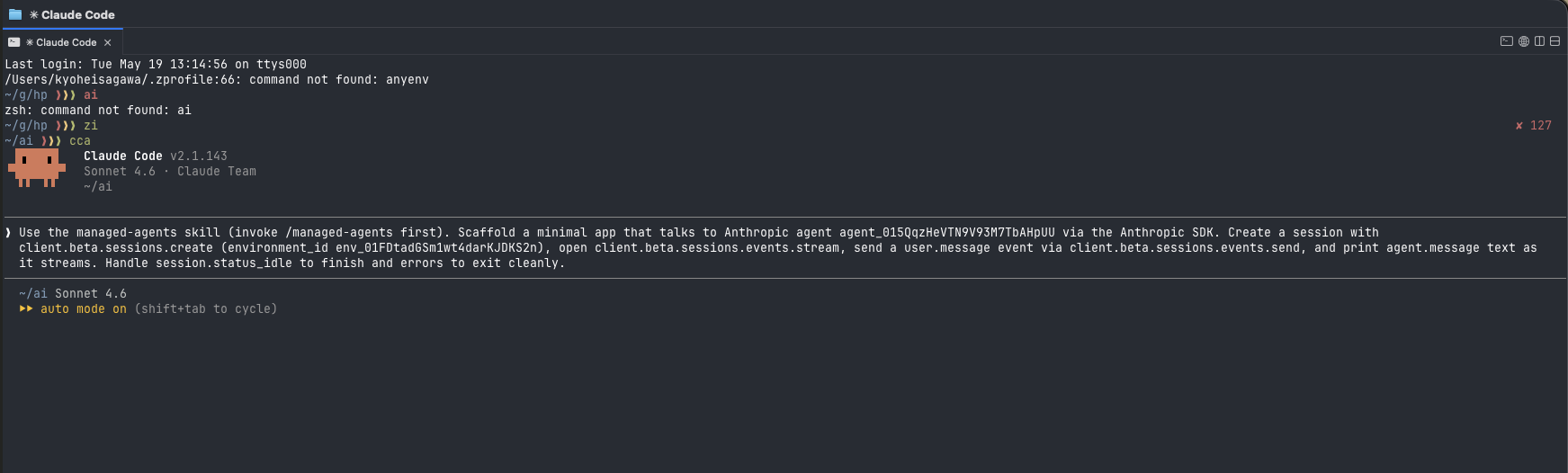Click the prompt chevron before 'Use the'
Screen dimensions: 1568x473
click(x=8, y=232)
